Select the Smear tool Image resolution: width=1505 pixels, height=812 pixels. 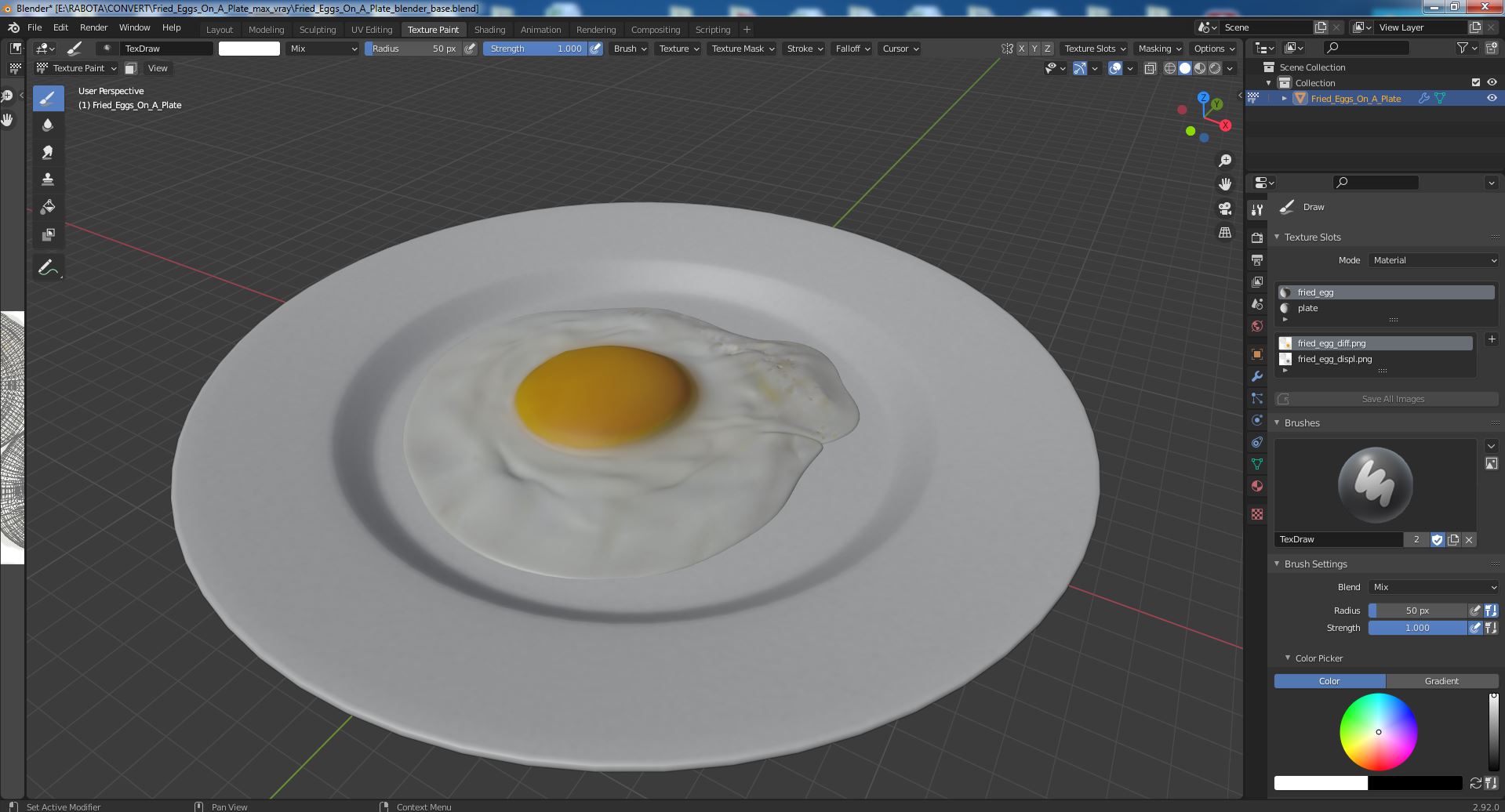click(48, 152)
